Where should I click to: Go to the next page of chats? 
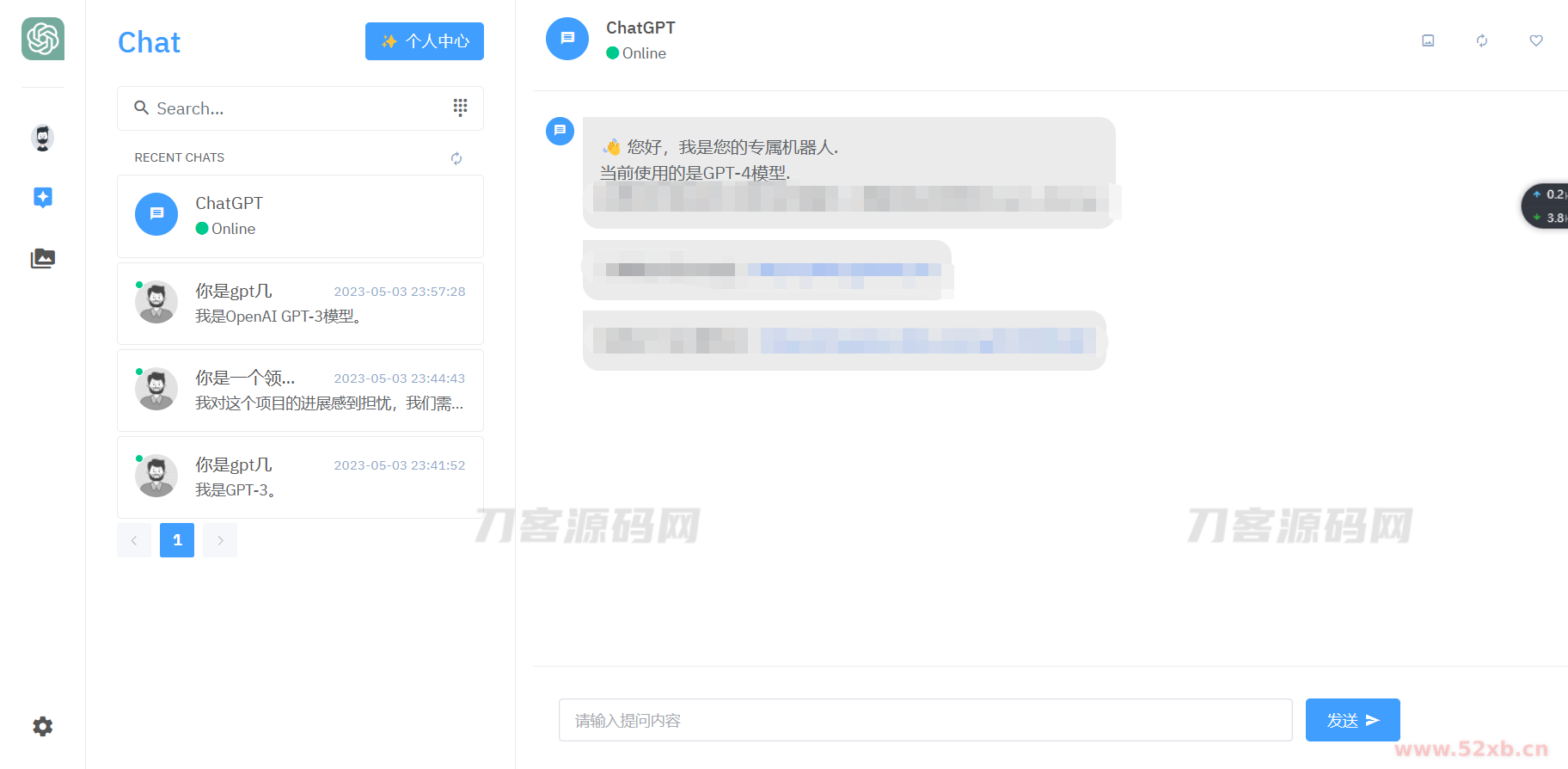[220, 540]
